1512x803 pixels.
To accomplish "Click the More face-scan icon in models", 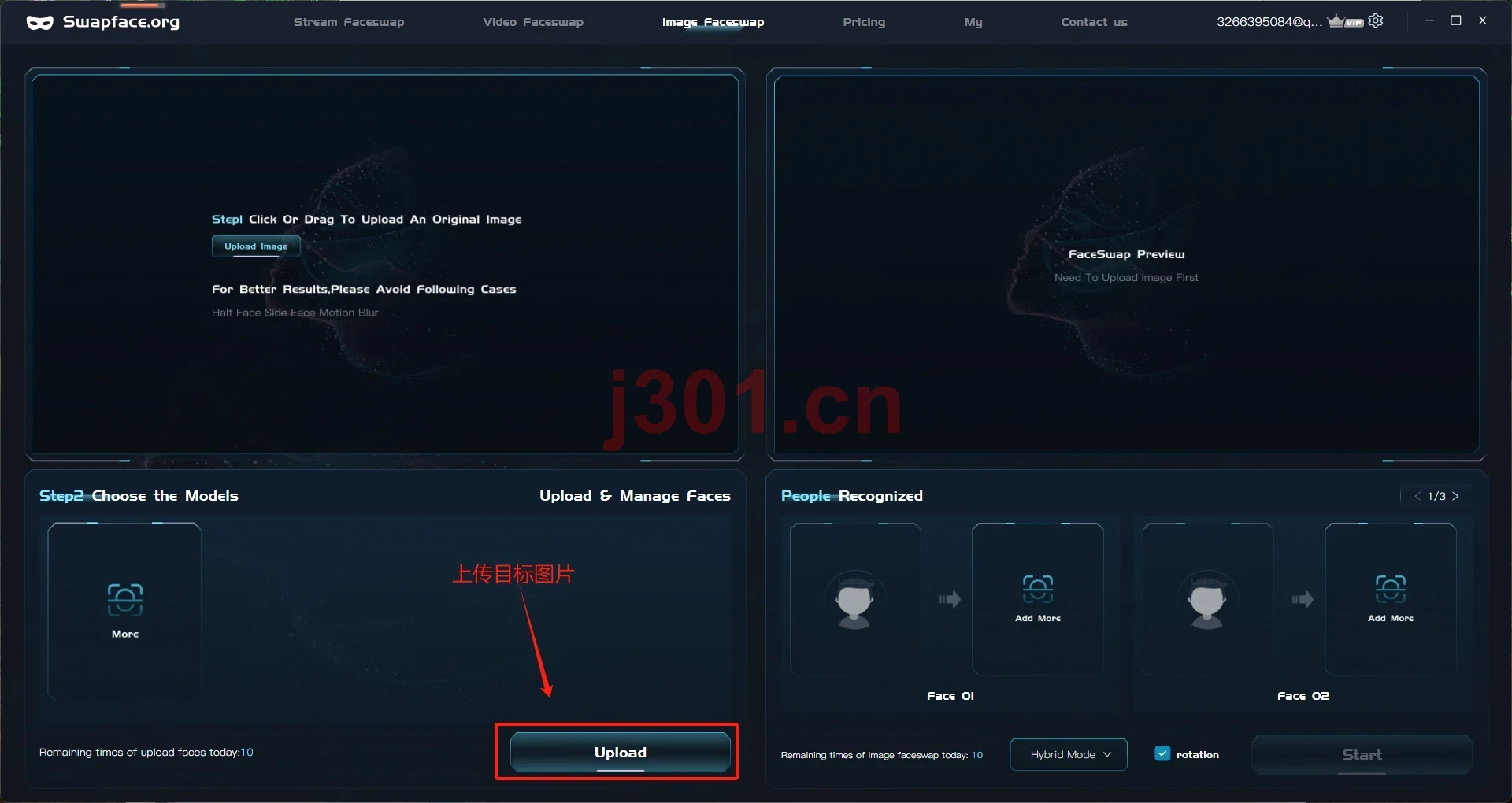I will (x=125, y=599).
